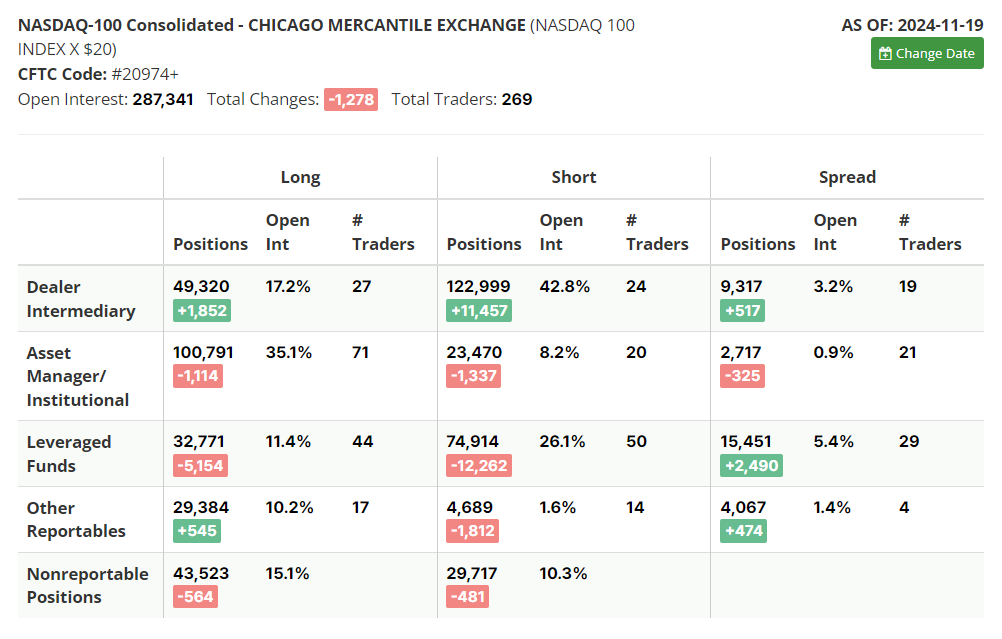This screenshot has height=639, width=1002.
Task: Select Total Traders value 269
Action: pyautogui.click(x=517, y=100)
